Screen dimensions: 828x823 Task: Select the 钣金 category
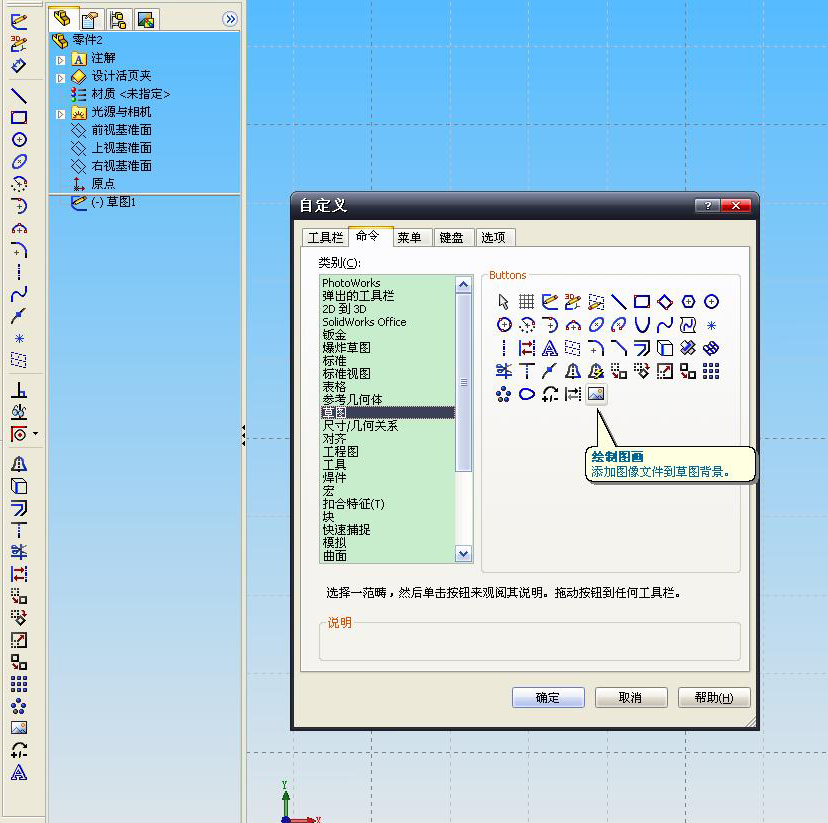[x=388, y=335]
